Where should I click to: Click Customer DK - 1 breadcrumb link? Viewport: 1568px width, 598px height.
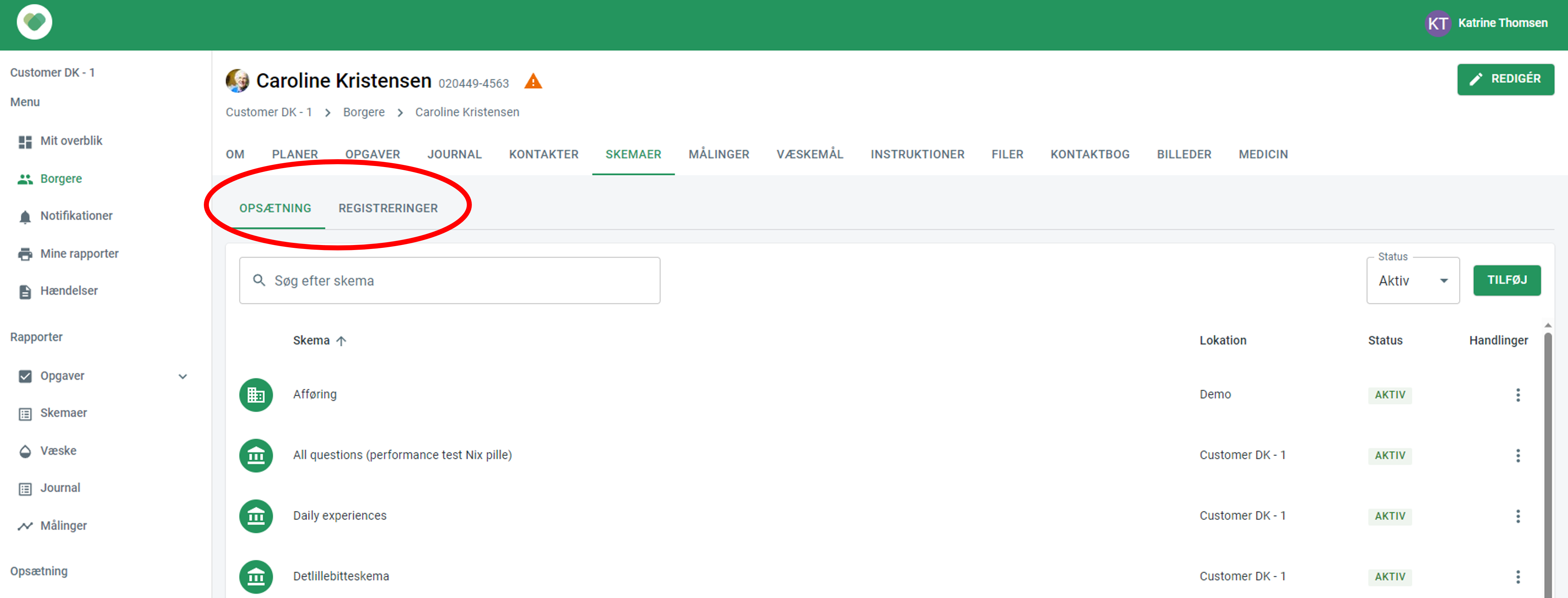click(268, 113)
